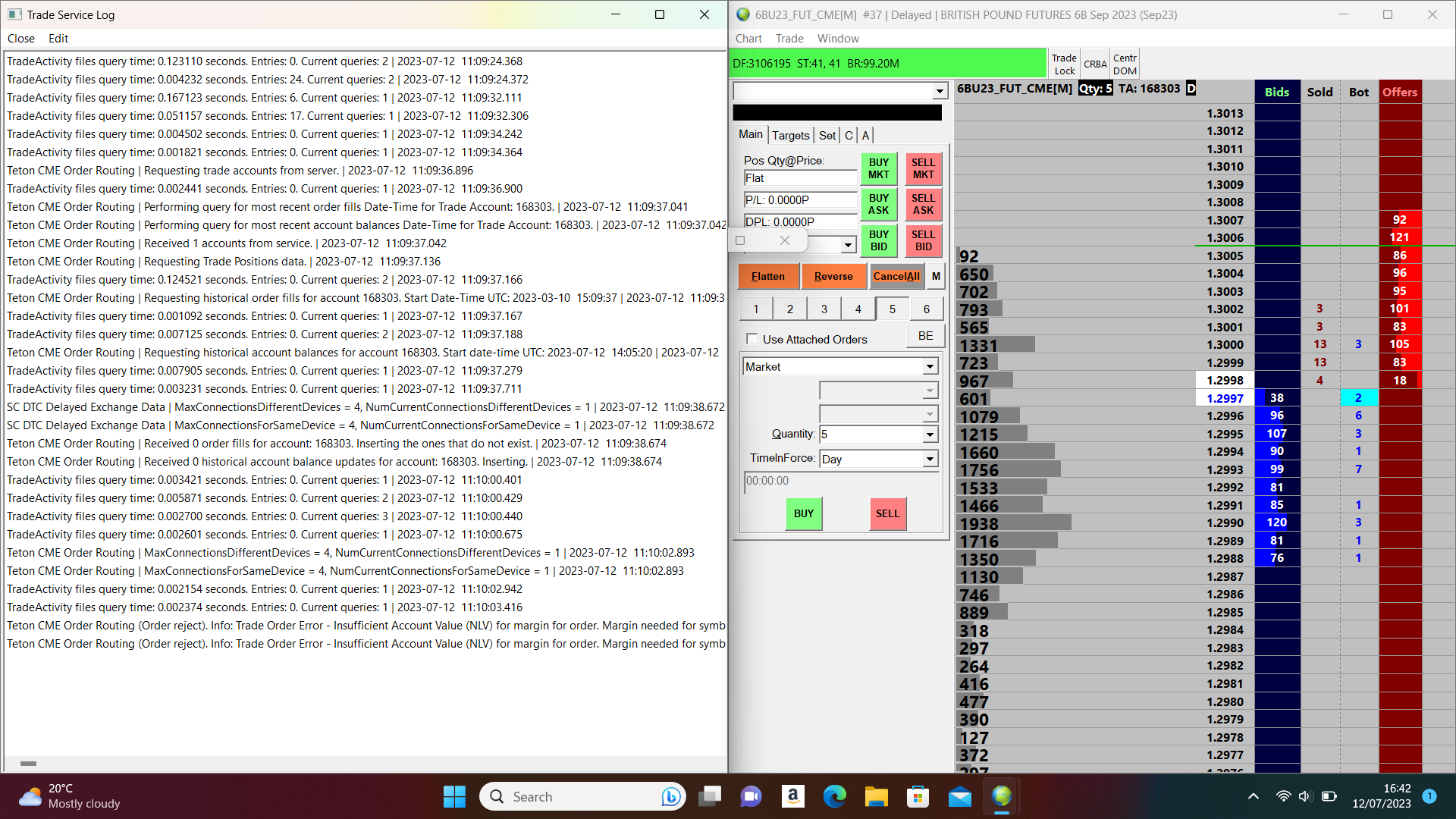The height and width of the screenshot is (819, 1456).
Task: Click the Sierra Chart globe taskbar icon
Action: click(x=1001, y=796)
